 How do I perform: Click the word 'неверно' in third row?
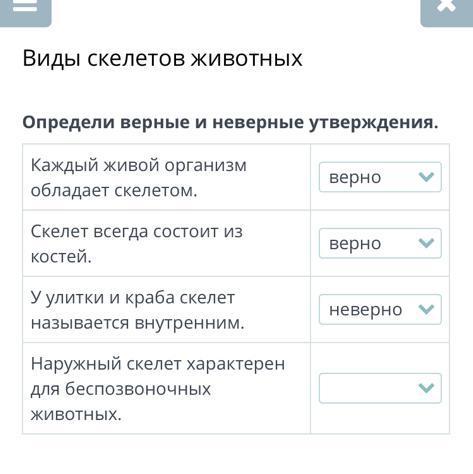(365, 310)
